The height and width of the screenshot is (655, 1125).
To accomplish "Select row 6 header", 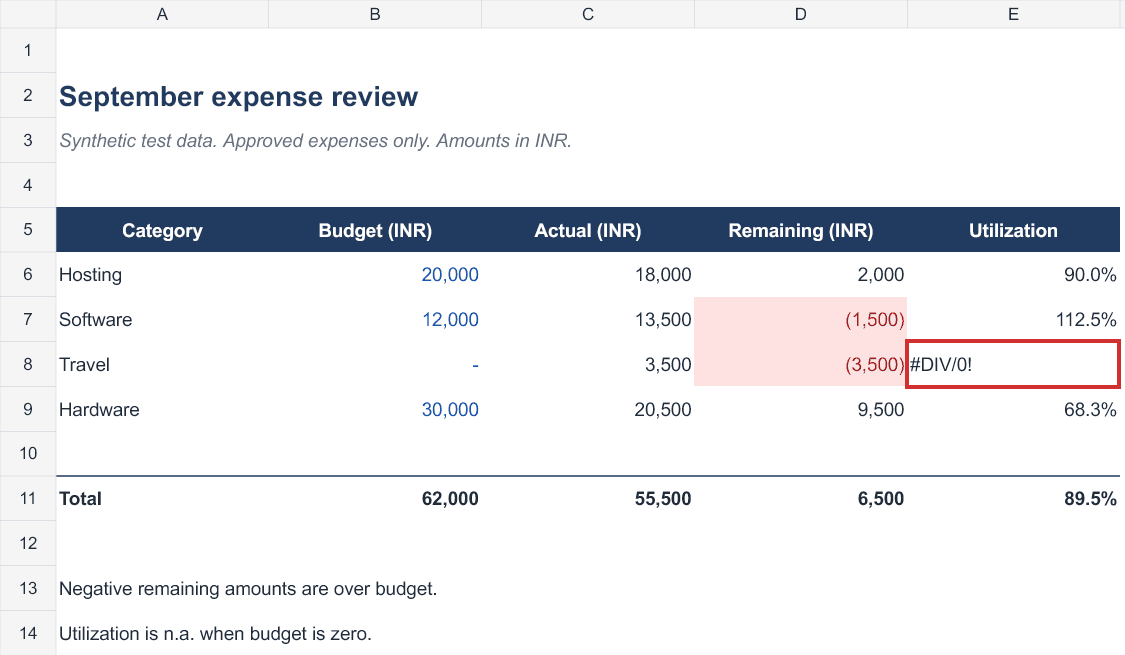I will [28, 274].
